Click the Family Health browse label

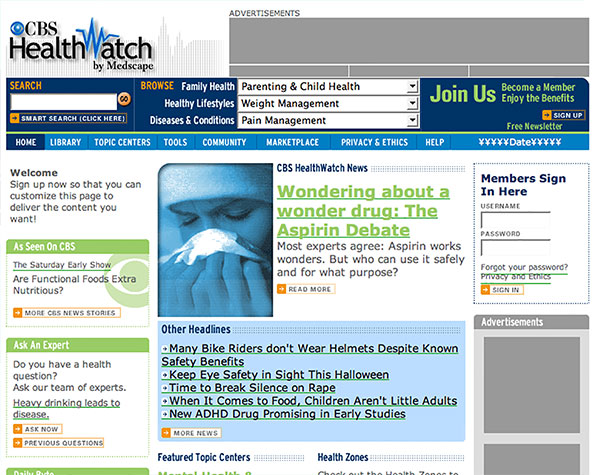[x=208, y=87]
